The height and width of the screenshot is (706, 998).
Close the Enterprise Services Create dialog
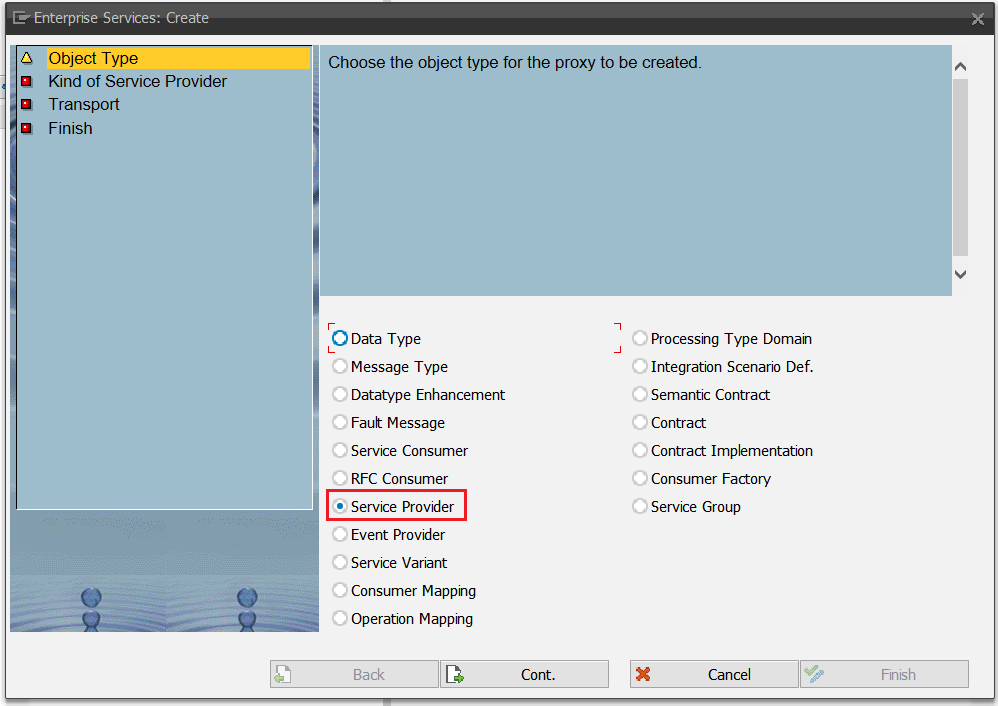coord(977,18)
